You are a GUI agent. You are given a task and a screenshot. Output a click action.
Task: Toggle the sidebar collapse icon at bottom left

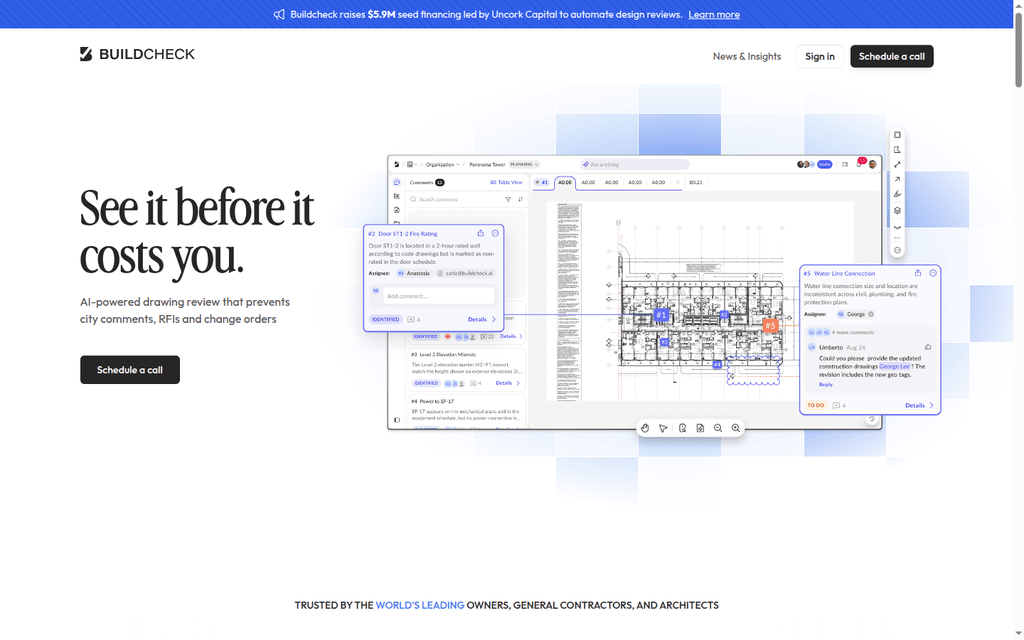(x=396, y=420)
